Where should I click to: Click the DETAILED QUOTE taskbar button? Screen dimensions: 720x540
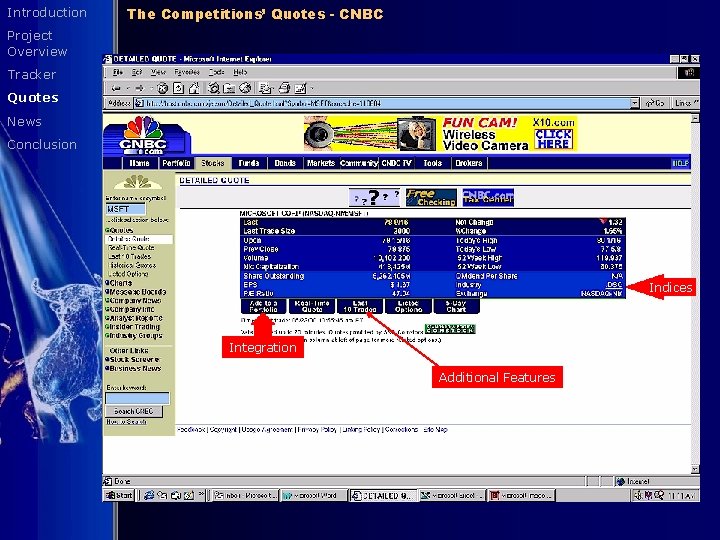click(x=383, y=495)
